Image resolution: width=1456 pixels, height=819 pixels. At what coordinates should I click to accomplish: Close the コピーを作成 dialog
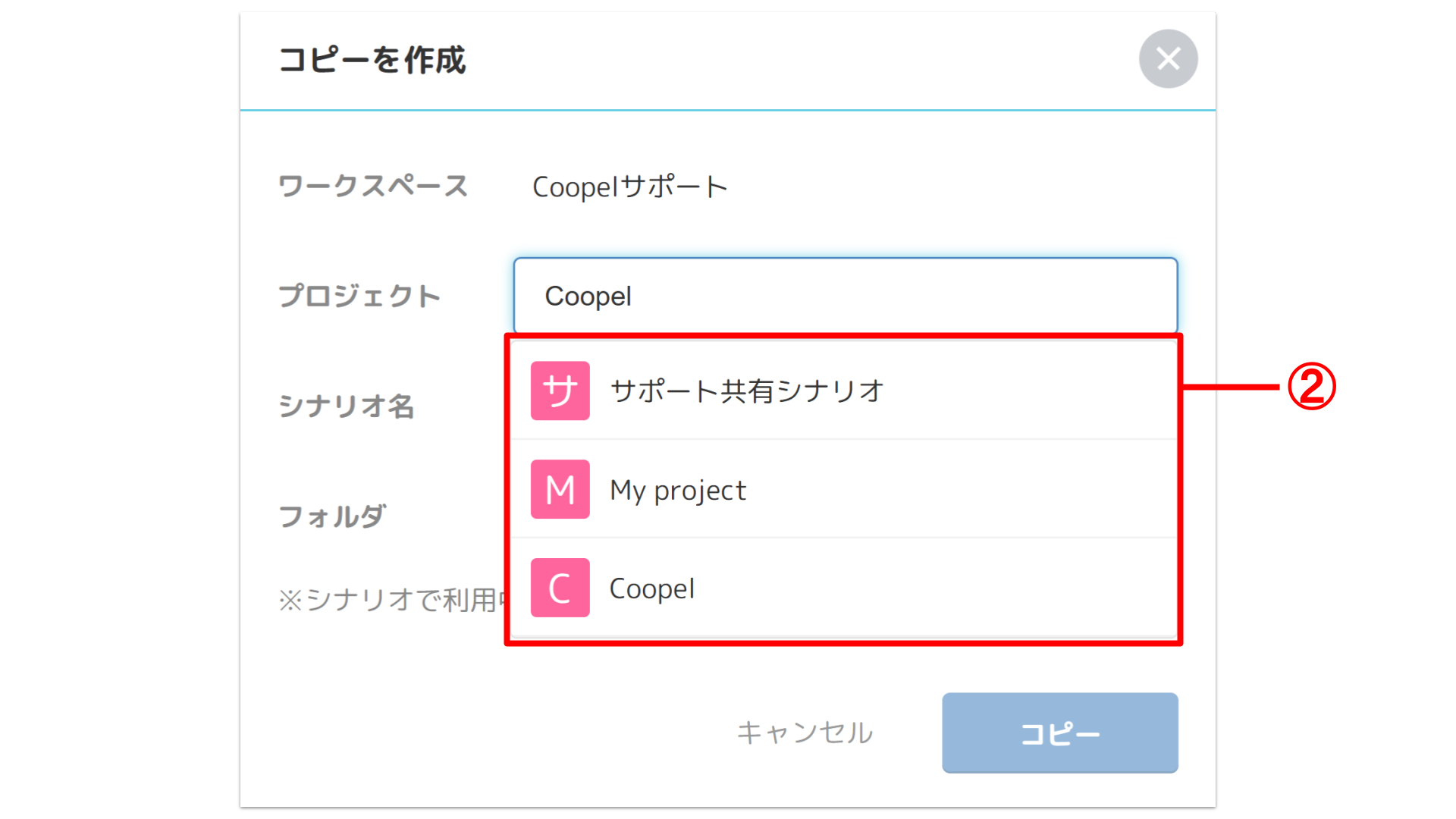click(1168, 59)
